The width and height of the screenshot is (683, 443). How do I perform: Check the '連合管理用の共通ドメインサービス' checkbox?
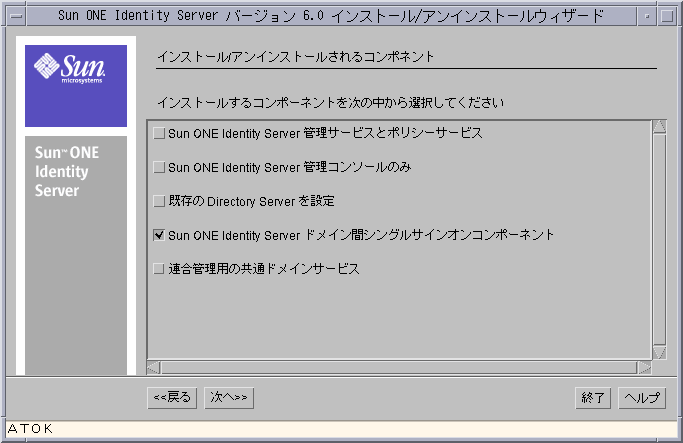tap(159, 269)
